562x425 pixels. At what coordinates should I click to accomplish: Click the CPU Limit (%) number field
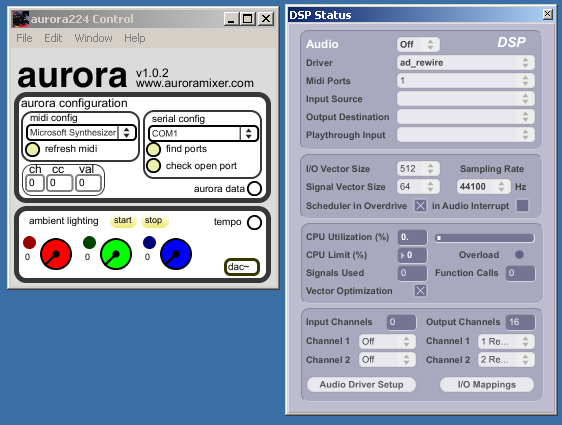[x=413, y=255]
